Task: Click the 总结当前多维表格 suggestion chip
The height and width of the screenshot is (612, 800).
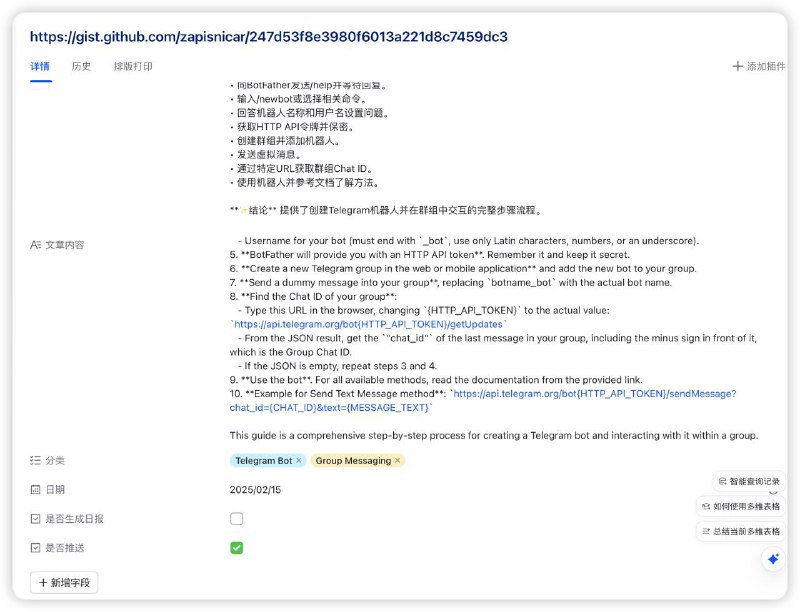Action: [741, 531]
